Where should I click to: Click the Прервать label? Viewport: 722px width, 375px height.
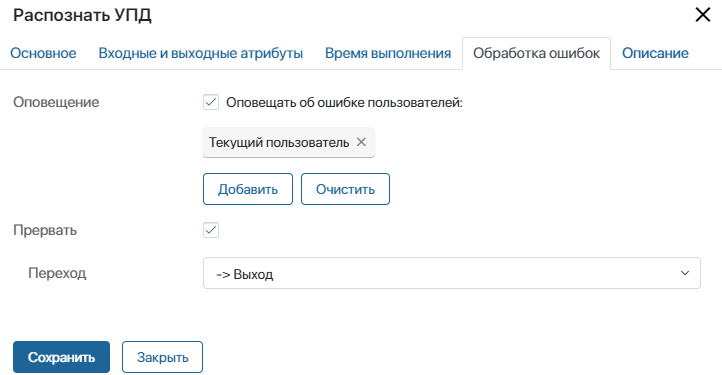pyautogui.click(x=45, y=230)
